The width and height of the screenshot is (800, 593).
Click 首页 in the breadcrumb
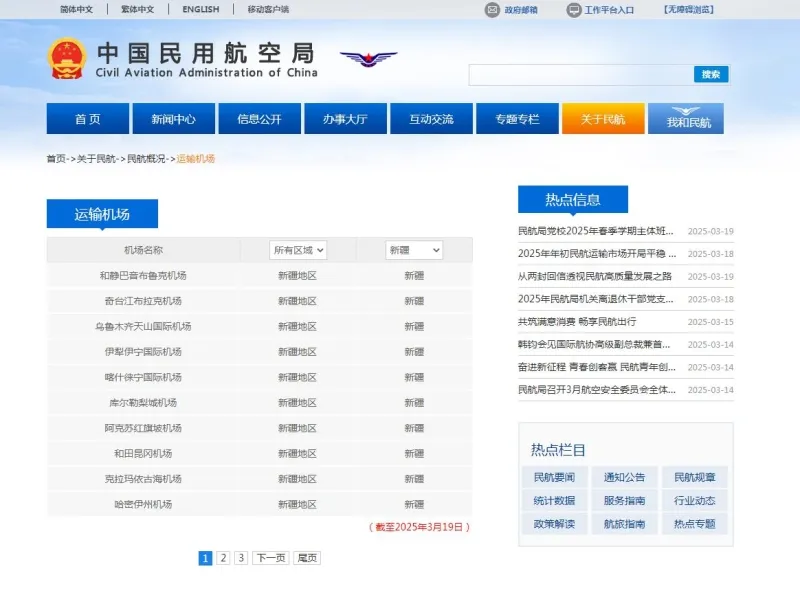(x=56, y=159)
